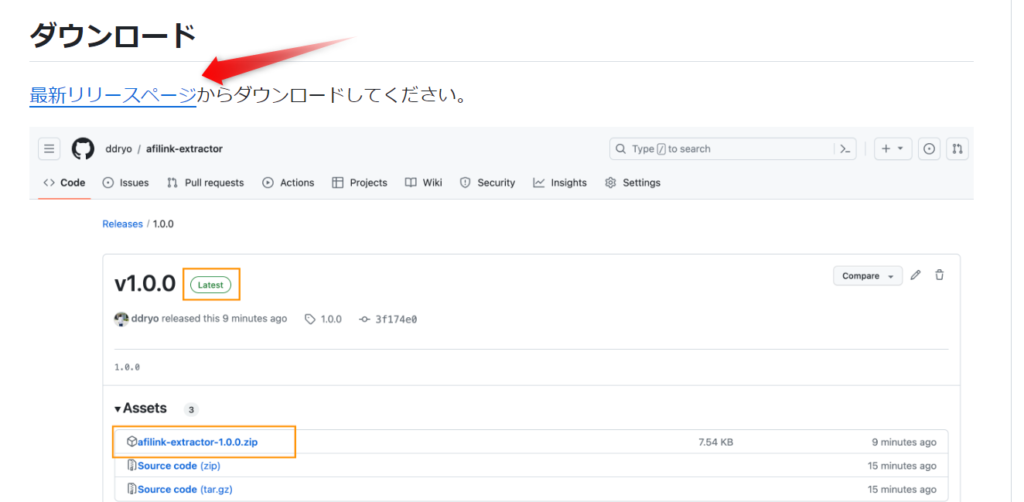1024x502 pixels.
Task: Download Source code (tar.gz)
Action: point(185,489)
